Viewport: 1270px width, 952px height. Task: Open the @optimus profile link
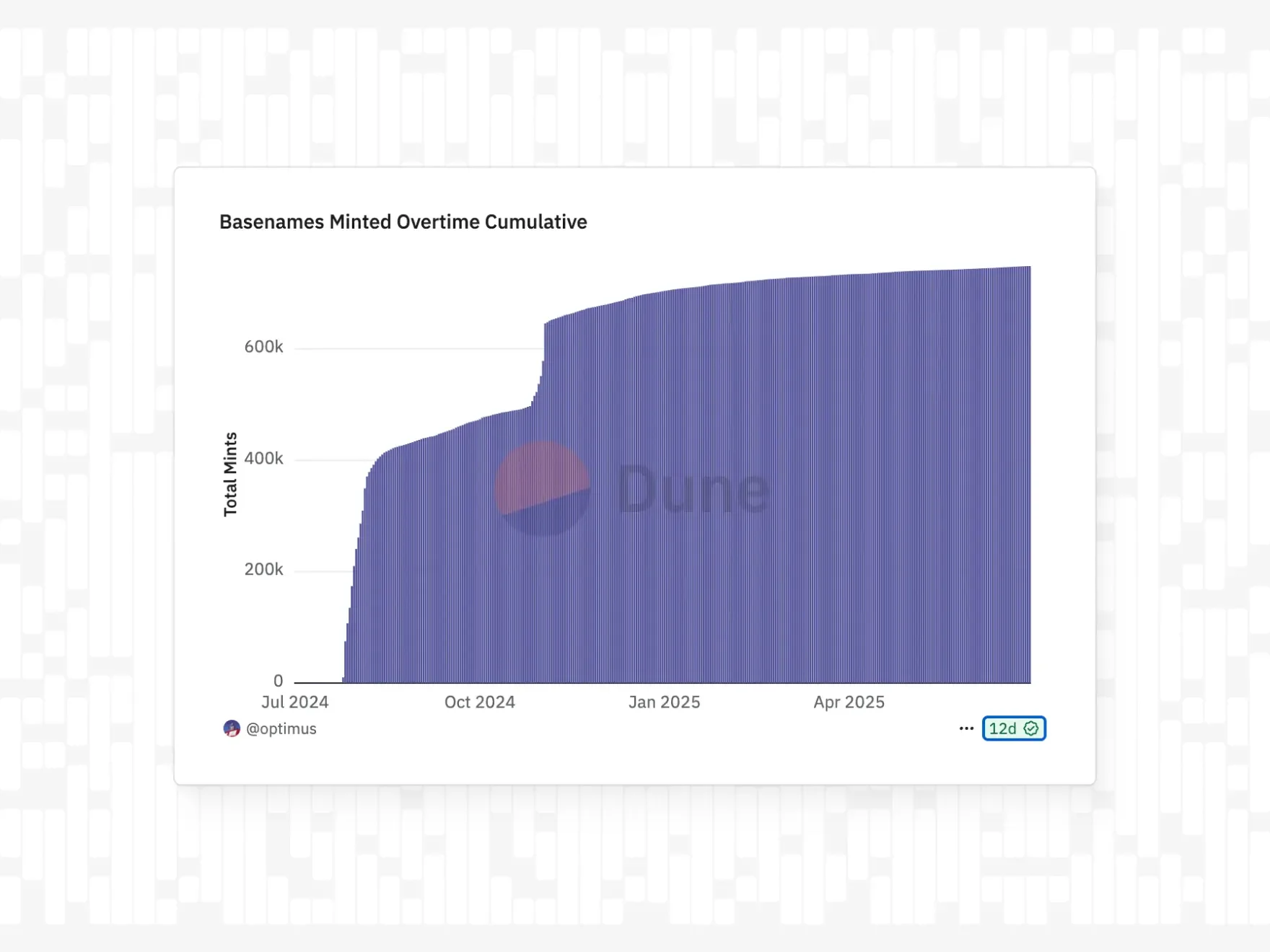click(x=281, y=728)
